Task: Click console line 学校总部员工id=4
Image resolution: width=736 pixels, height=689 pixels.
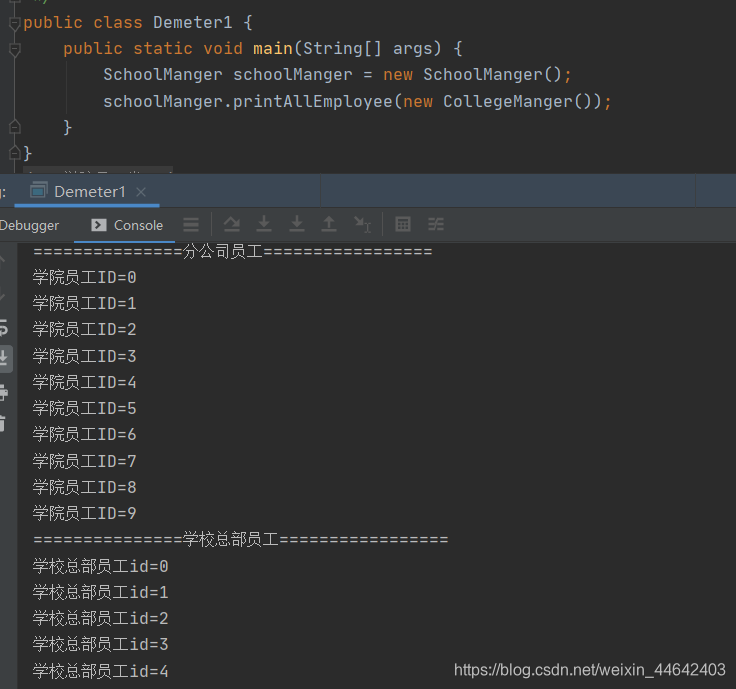Action: [x=100, y=671]
